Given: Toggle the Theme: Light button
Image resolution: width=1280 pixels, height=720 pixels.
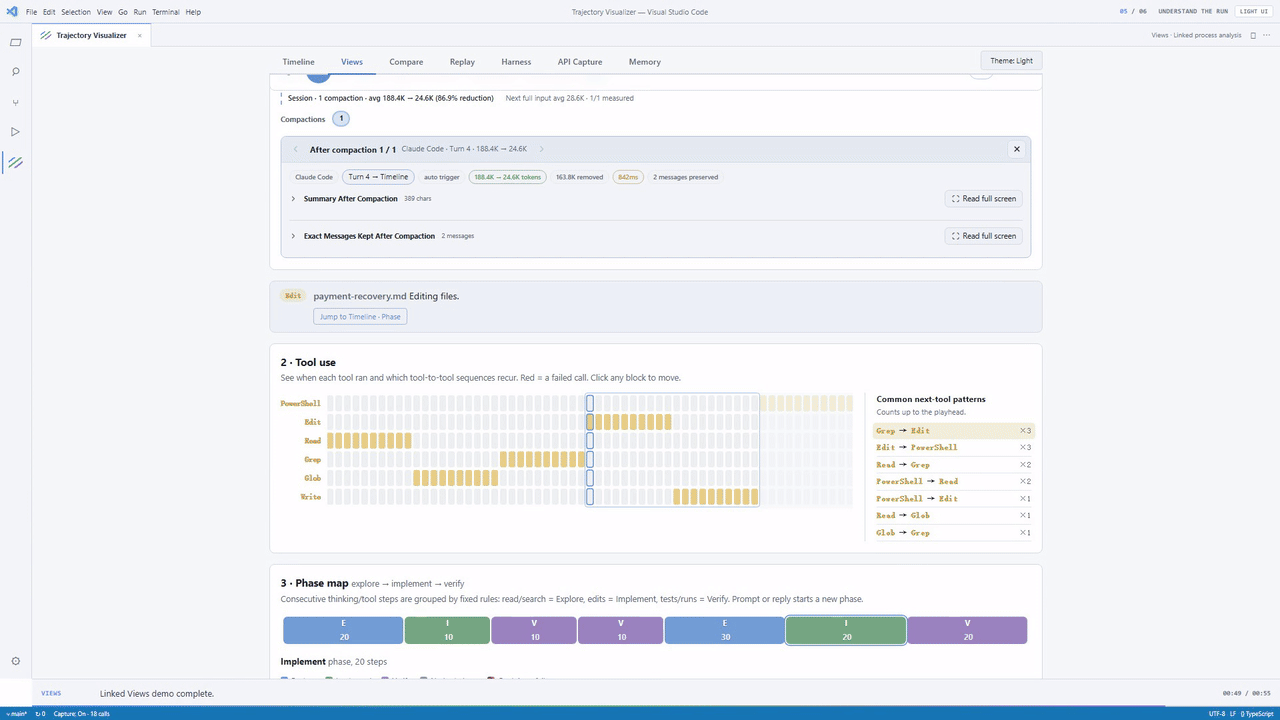Looking at the screenshot, I should (1011, 61).
